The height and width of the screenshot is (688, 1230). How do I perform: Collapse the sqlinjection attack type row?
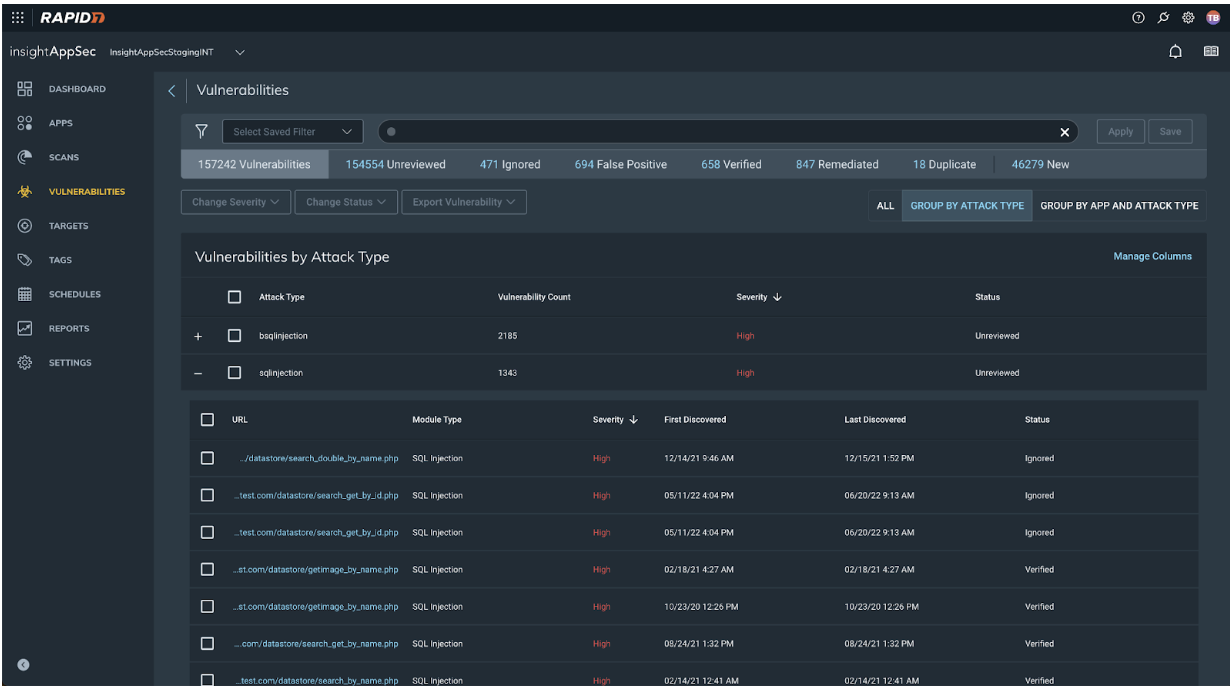[x=197, y=372]
